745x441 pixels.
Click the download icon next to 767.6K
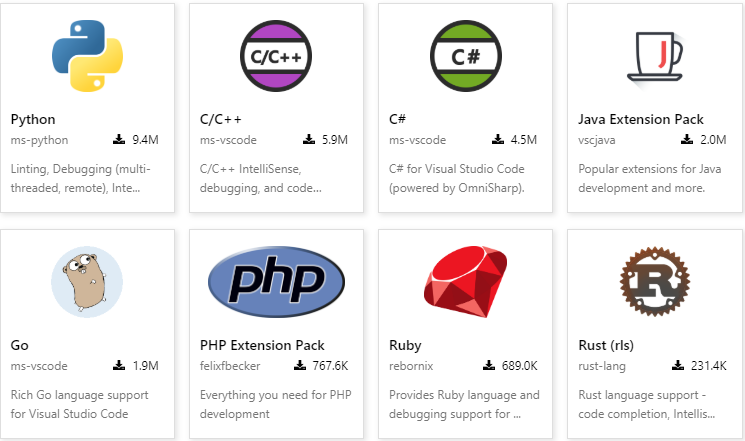pyautogui.click(x=300, y=365)
